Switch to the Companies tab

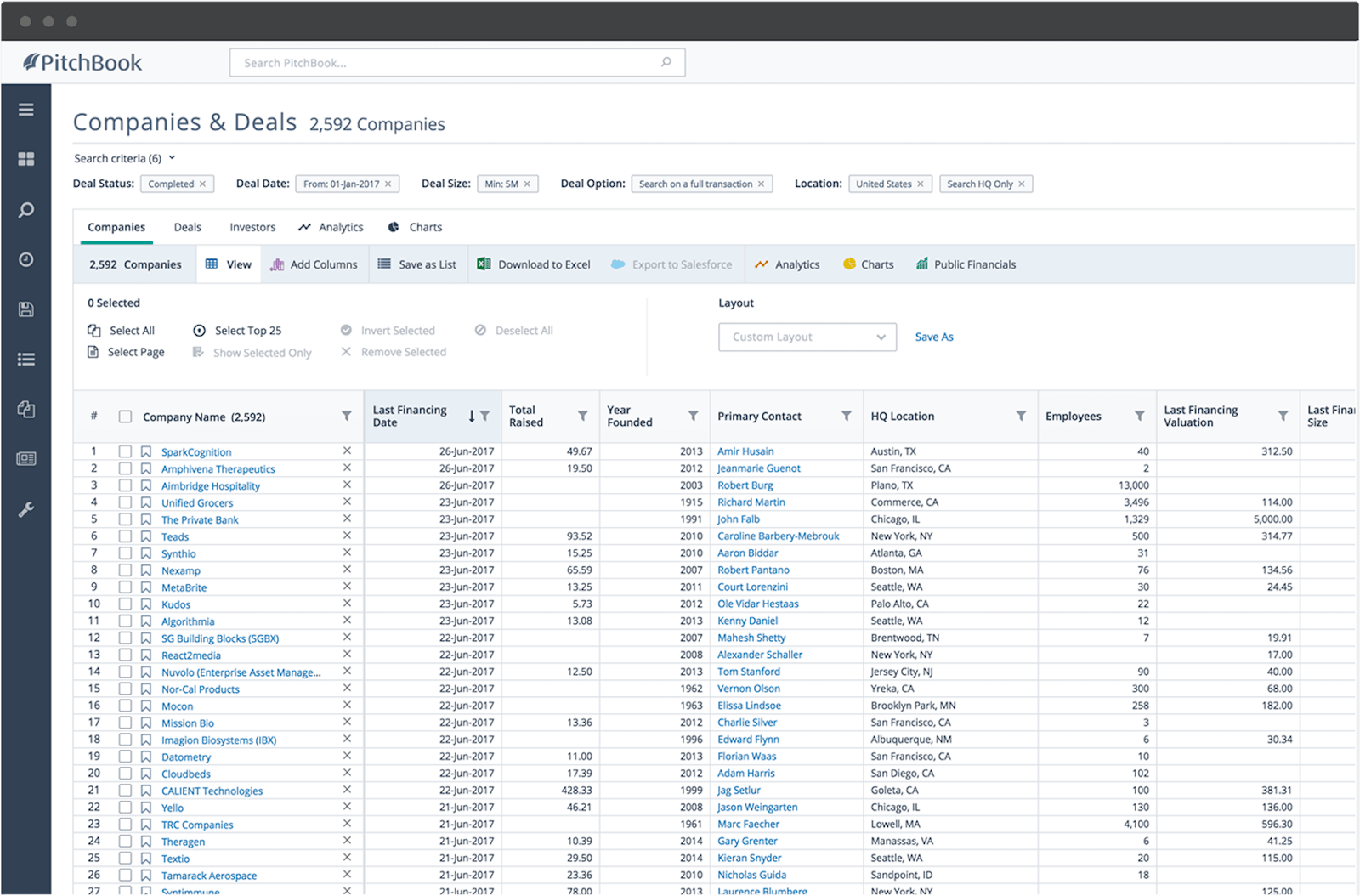(116, 227)
